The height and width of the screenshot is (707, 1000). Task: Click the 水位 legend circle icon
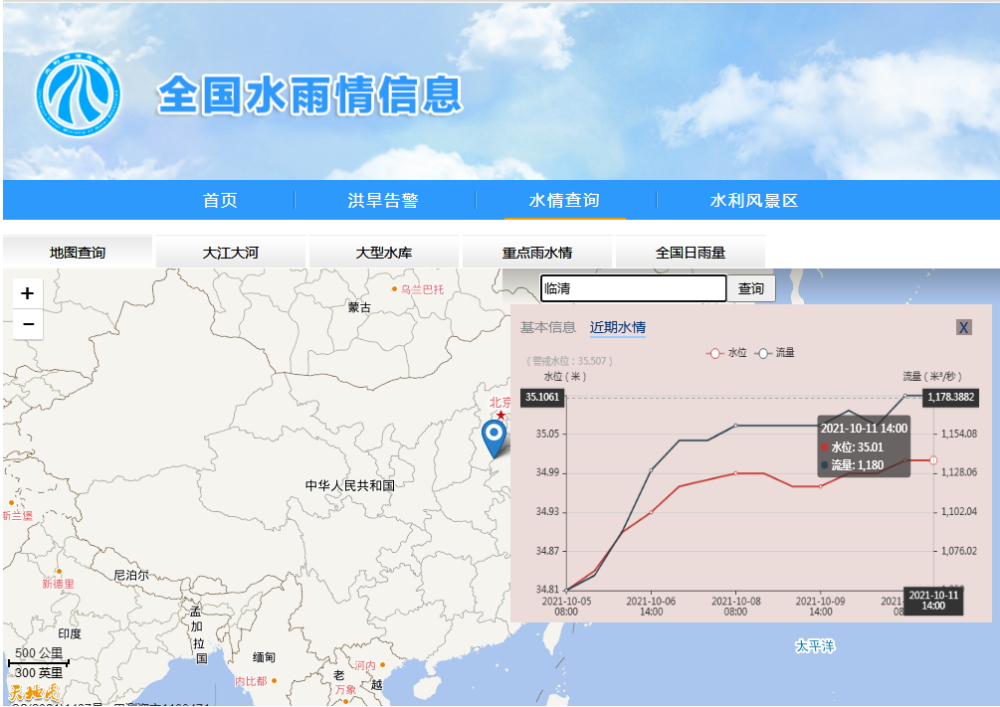[713, 352]
